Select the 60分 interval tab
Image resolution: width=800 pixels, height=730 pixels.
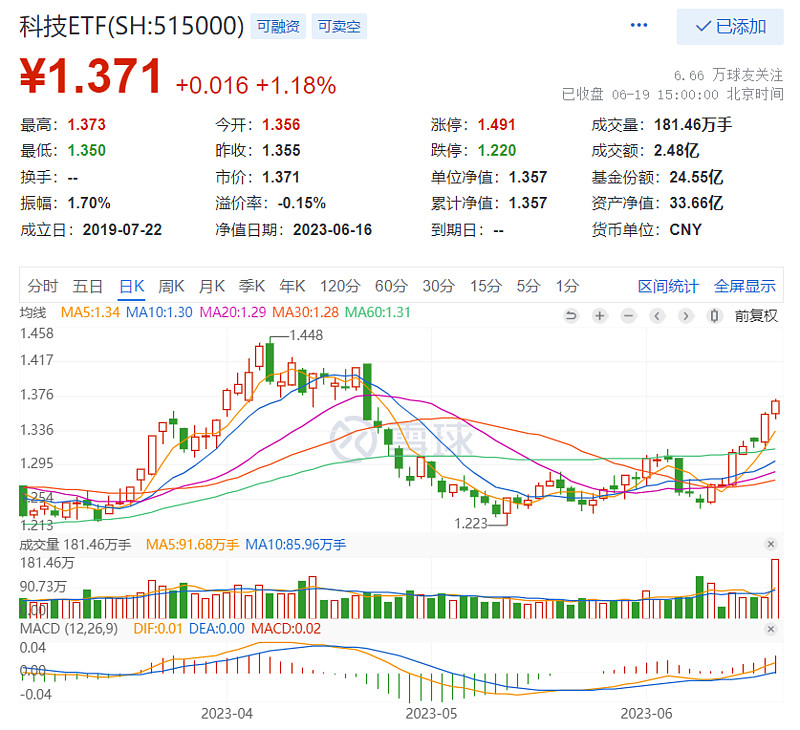coord(390,285)
